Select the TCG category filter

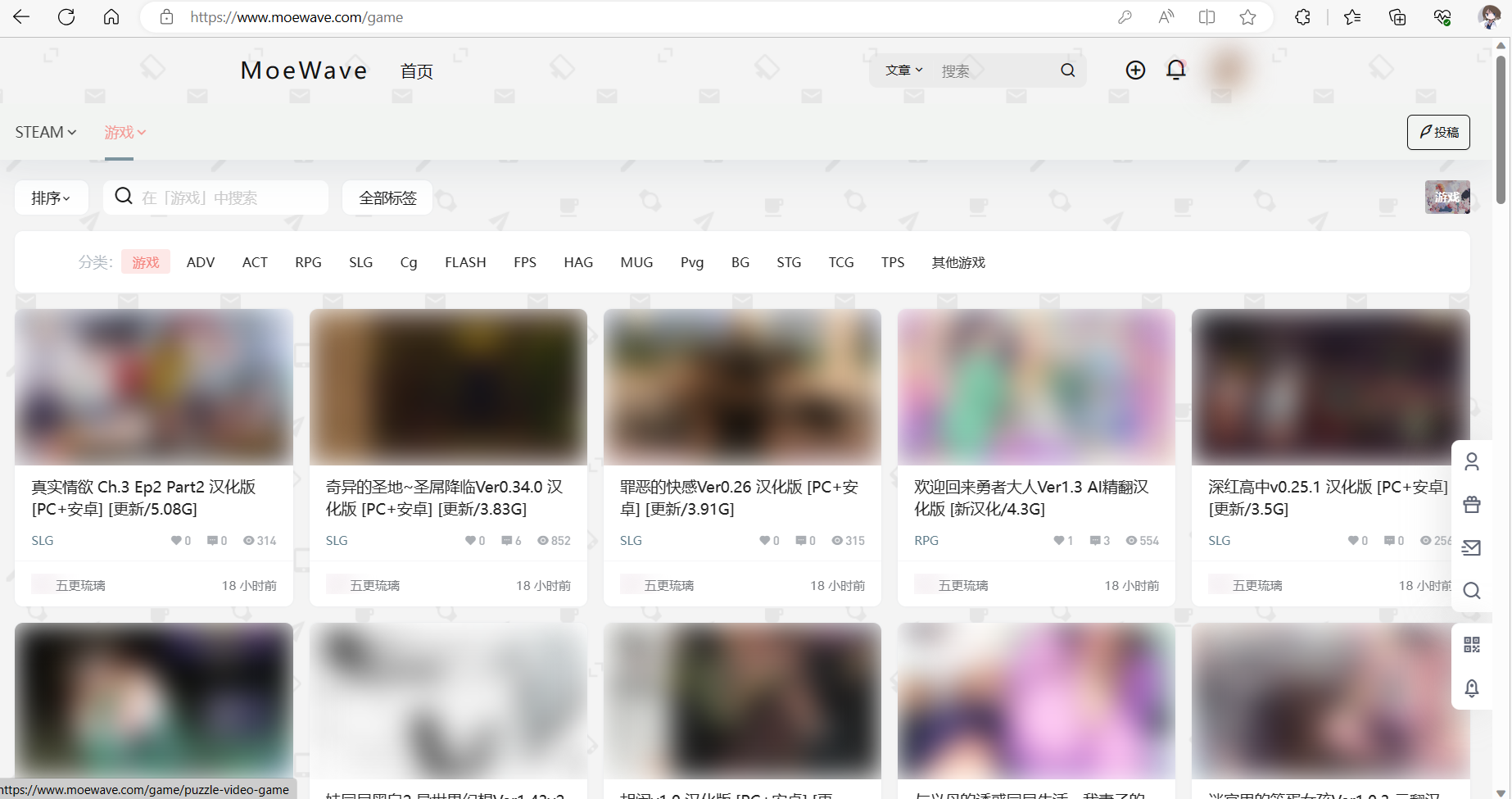pyautogui.click(x=841, y=262)
